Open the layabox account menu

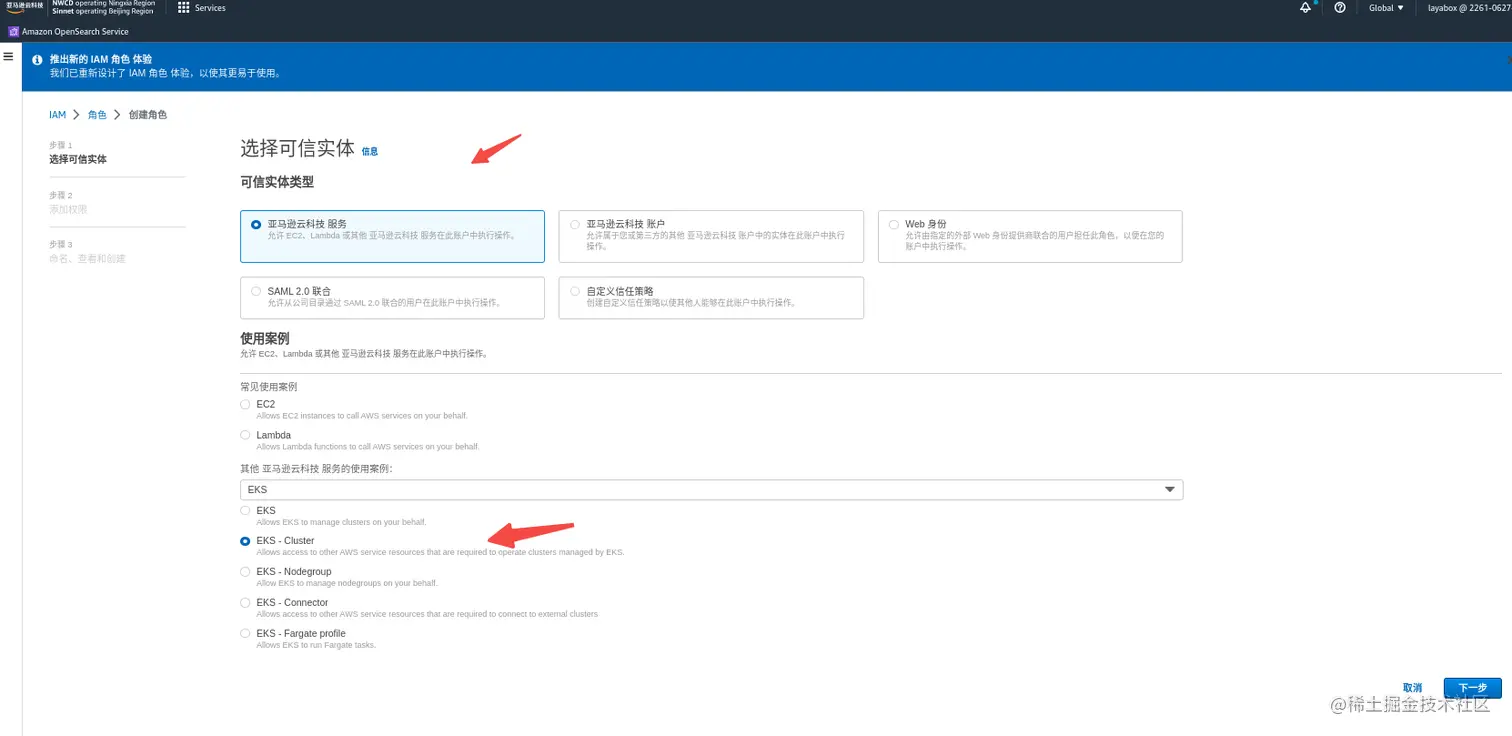[x=1469, y=8]
